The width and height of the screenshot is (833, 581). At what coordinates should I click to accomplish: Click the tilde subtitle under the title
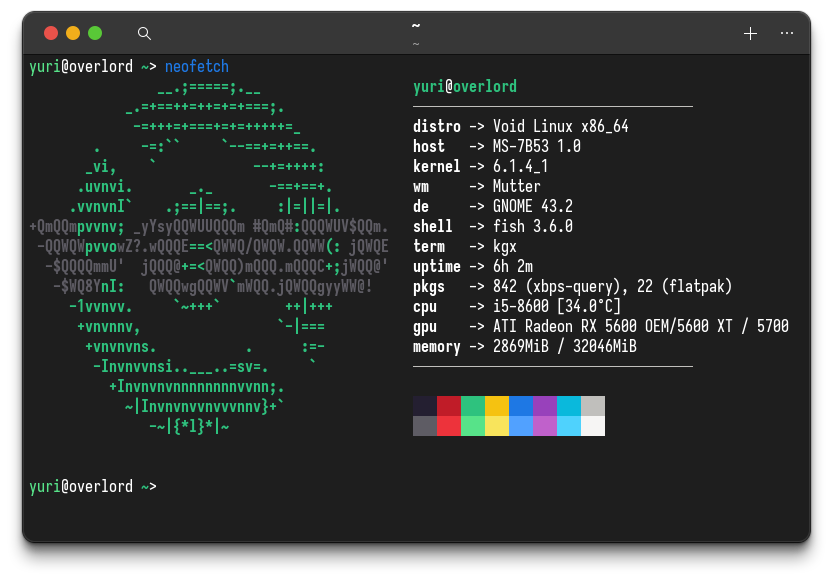pos(415,42)
